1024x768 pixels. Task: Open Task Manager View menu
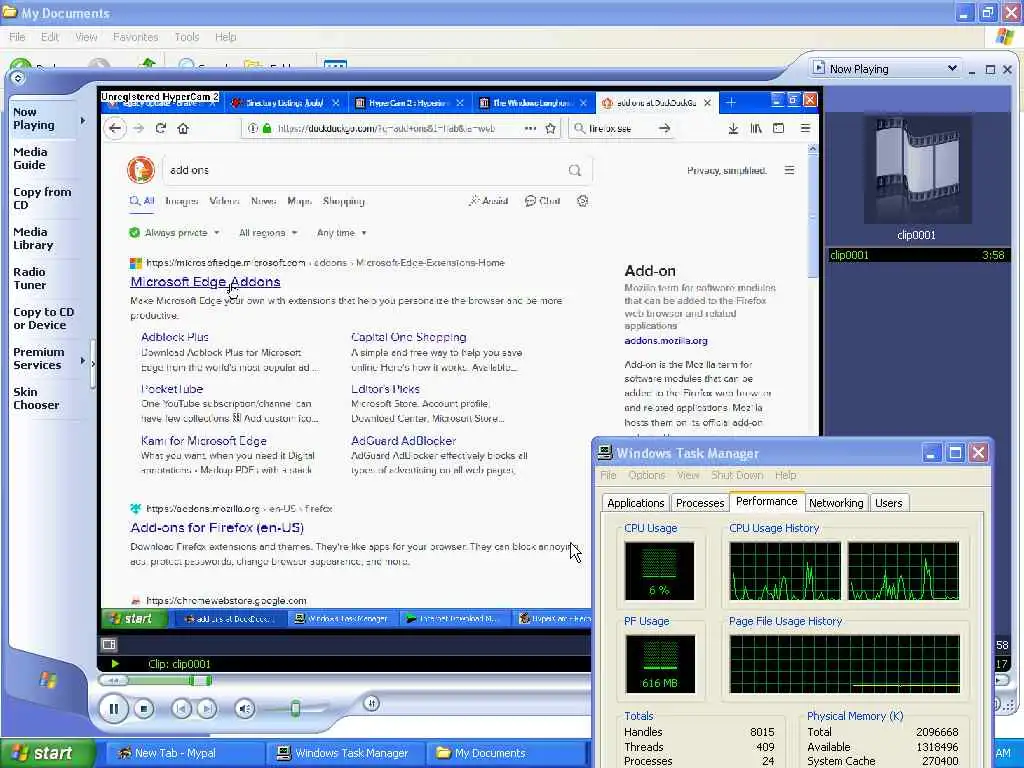click(688, 475)
